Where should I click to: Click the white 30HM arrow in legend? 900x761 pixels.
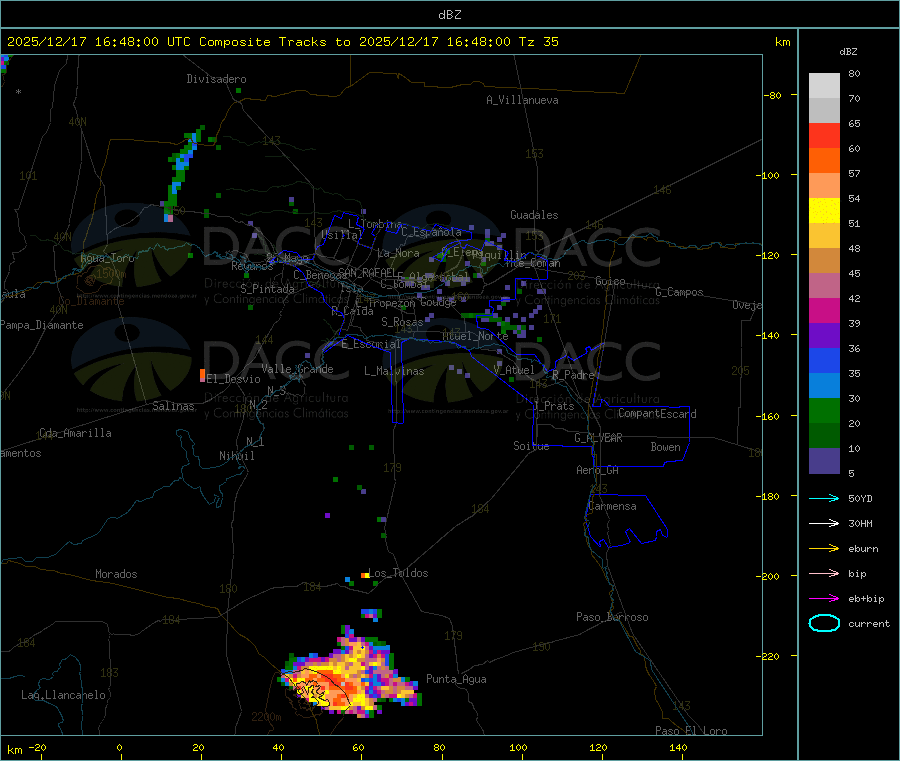[x=824, y=523]
